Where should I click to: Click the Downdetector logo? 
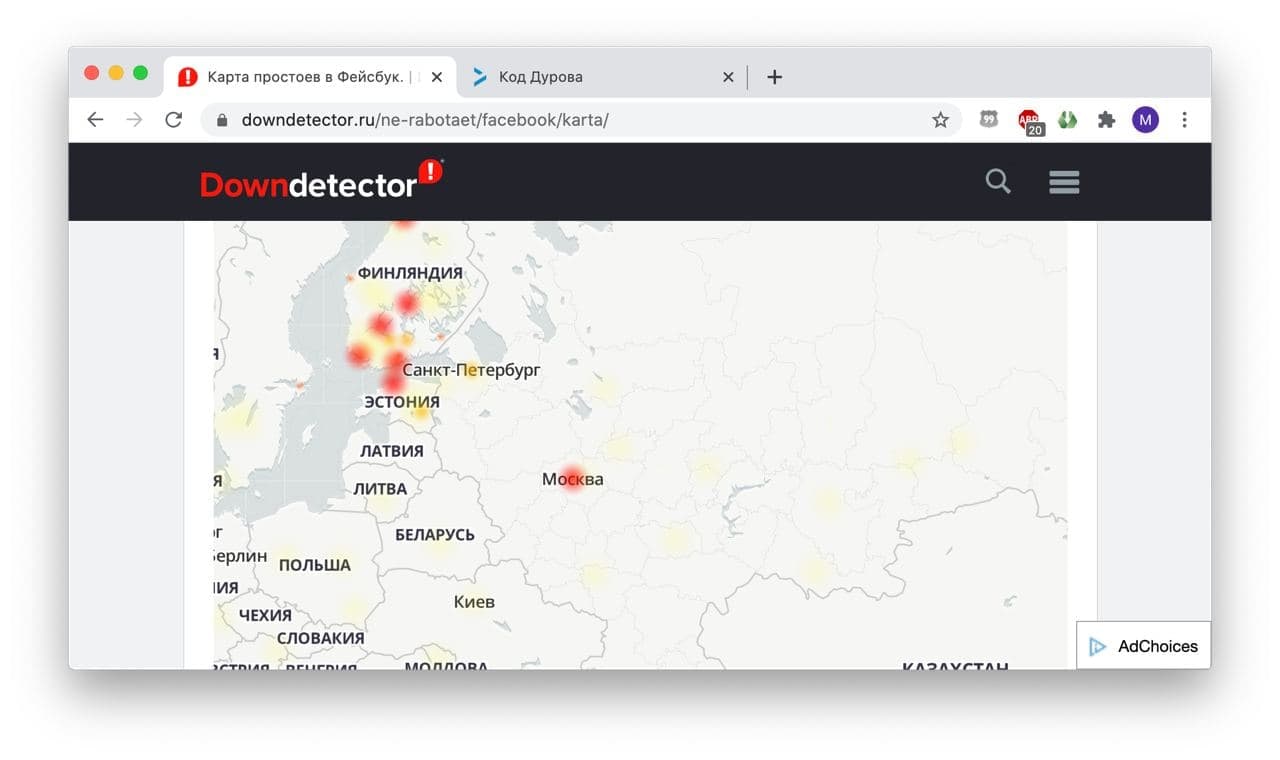pyautogui.click(x=321, y=179)
